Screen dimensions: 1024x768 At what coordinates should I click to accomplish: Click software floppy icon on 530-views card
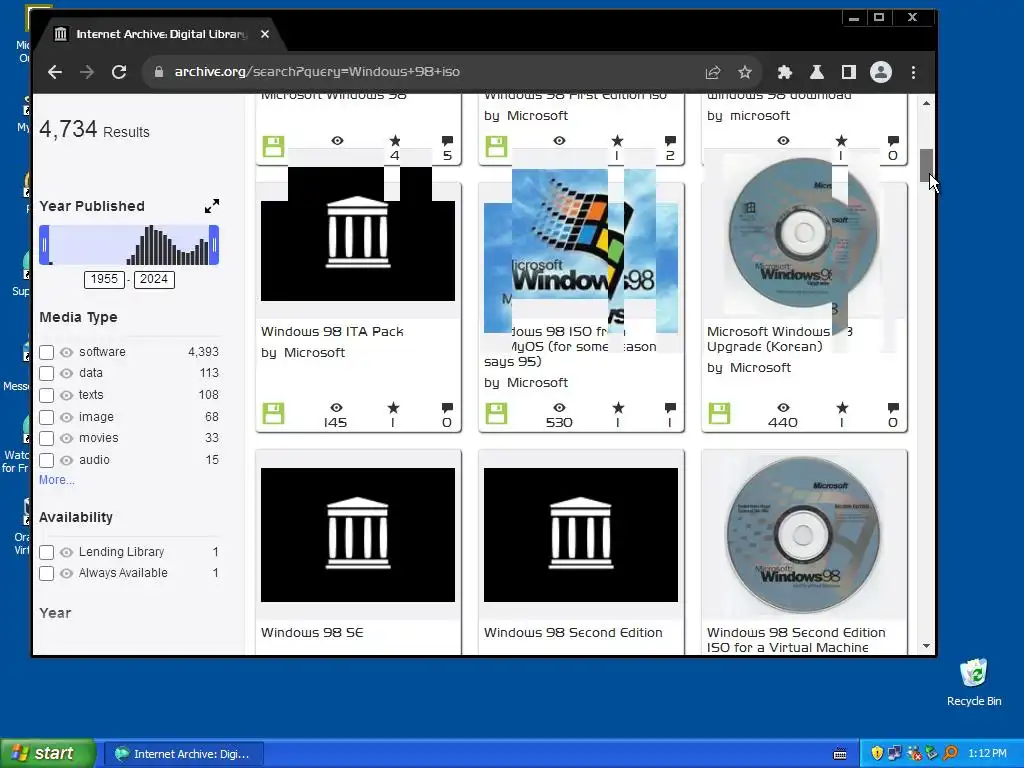(496, 413)
